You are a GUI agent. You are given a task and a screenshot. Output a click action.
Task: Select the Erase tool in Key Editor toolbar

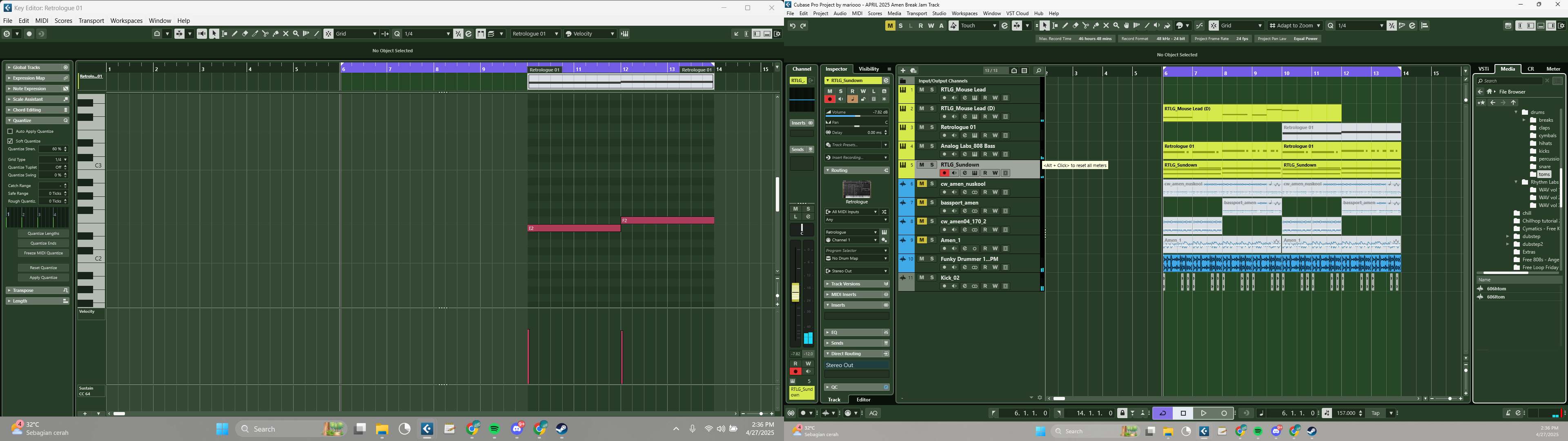(245, 33)
